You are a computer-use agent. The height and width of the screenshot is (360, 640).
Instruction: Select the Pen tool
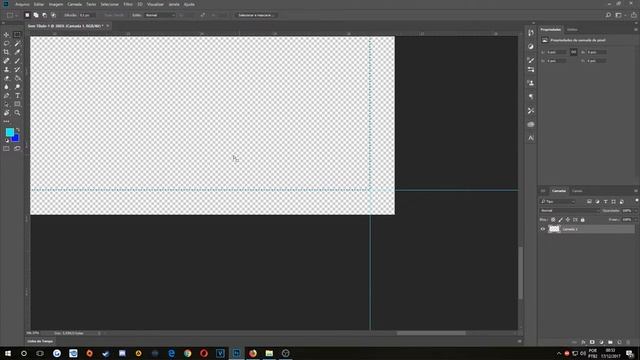7,96
